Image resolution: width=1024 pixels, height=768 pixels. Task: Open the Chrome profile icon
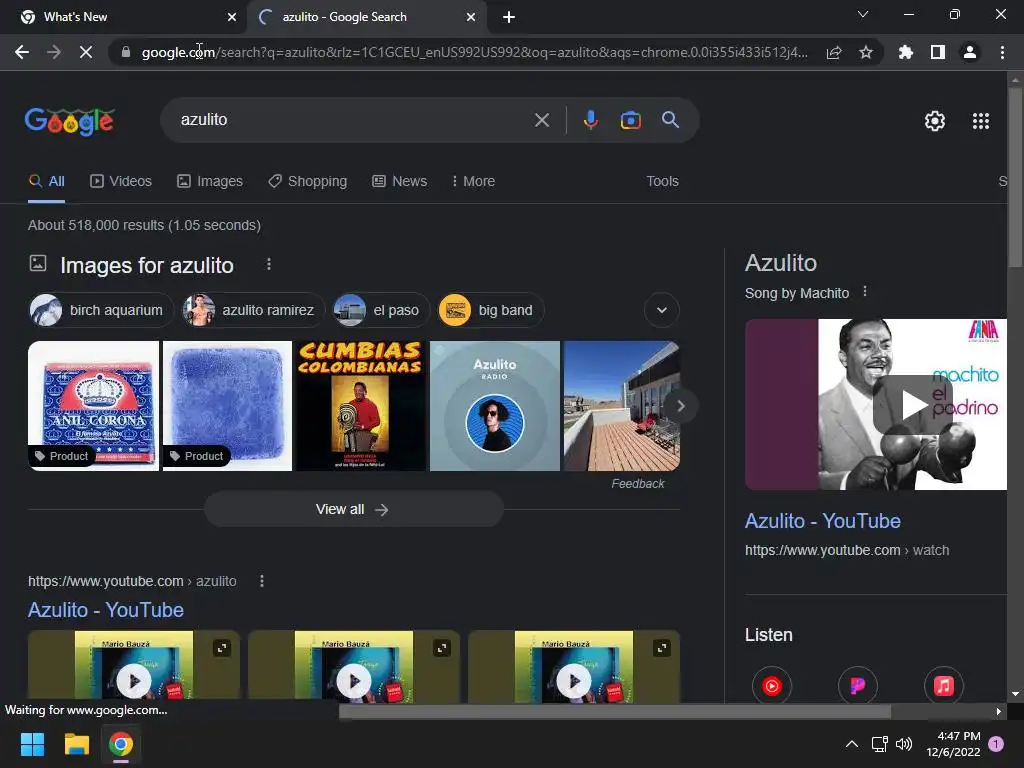(x=970, y=52)
